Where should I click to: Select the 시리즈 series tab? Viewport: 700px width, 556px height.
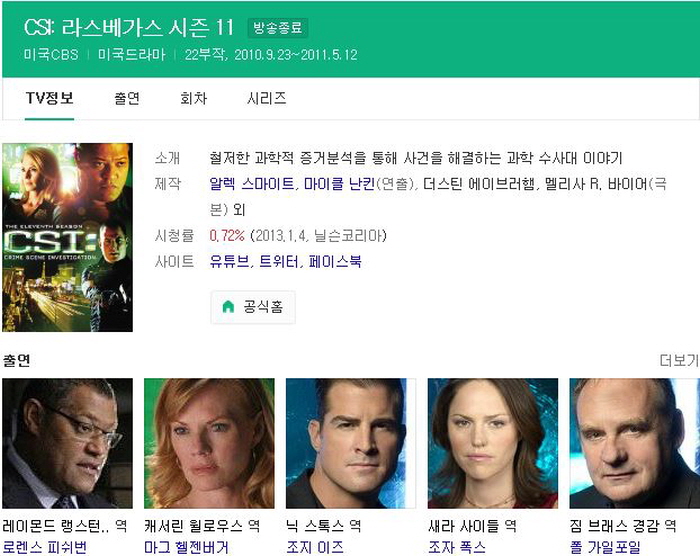pyautogui.click(x=267, y=98)
